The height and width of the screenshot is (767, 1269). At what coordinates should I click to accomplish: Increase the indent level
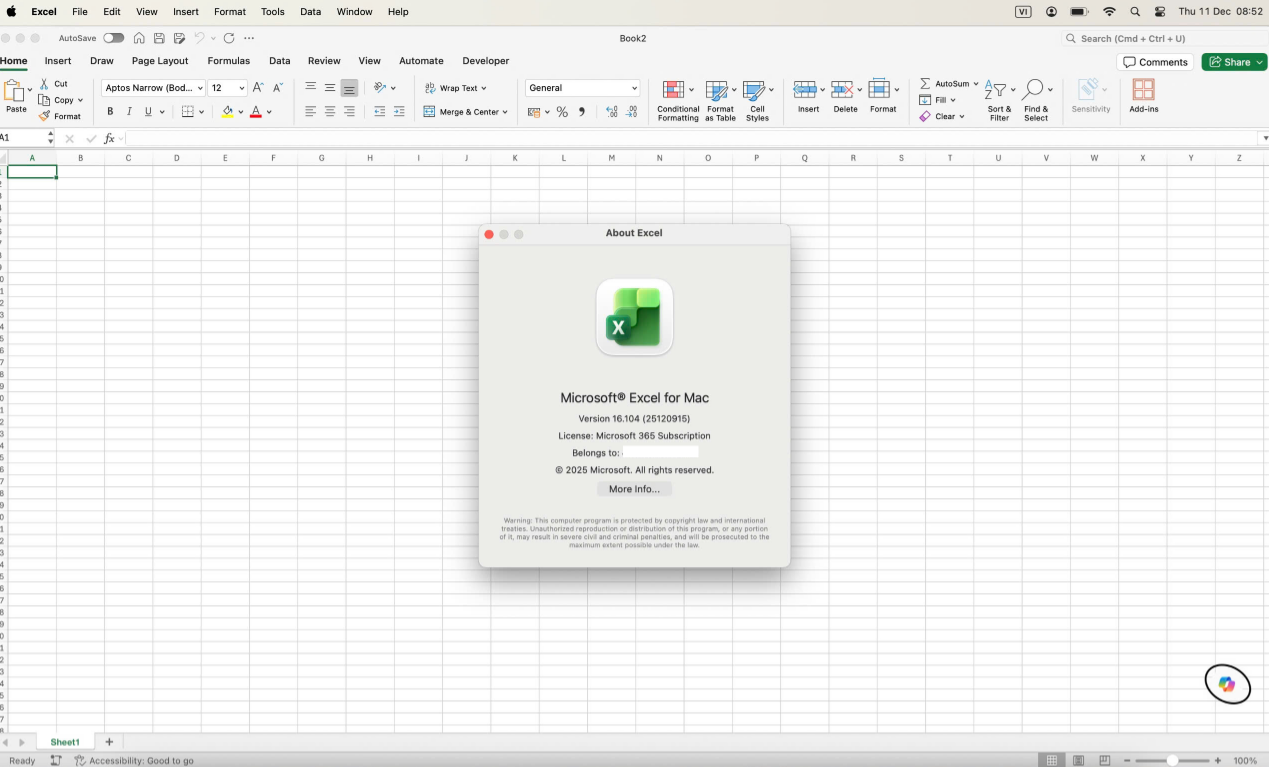(x=399, y=112)
